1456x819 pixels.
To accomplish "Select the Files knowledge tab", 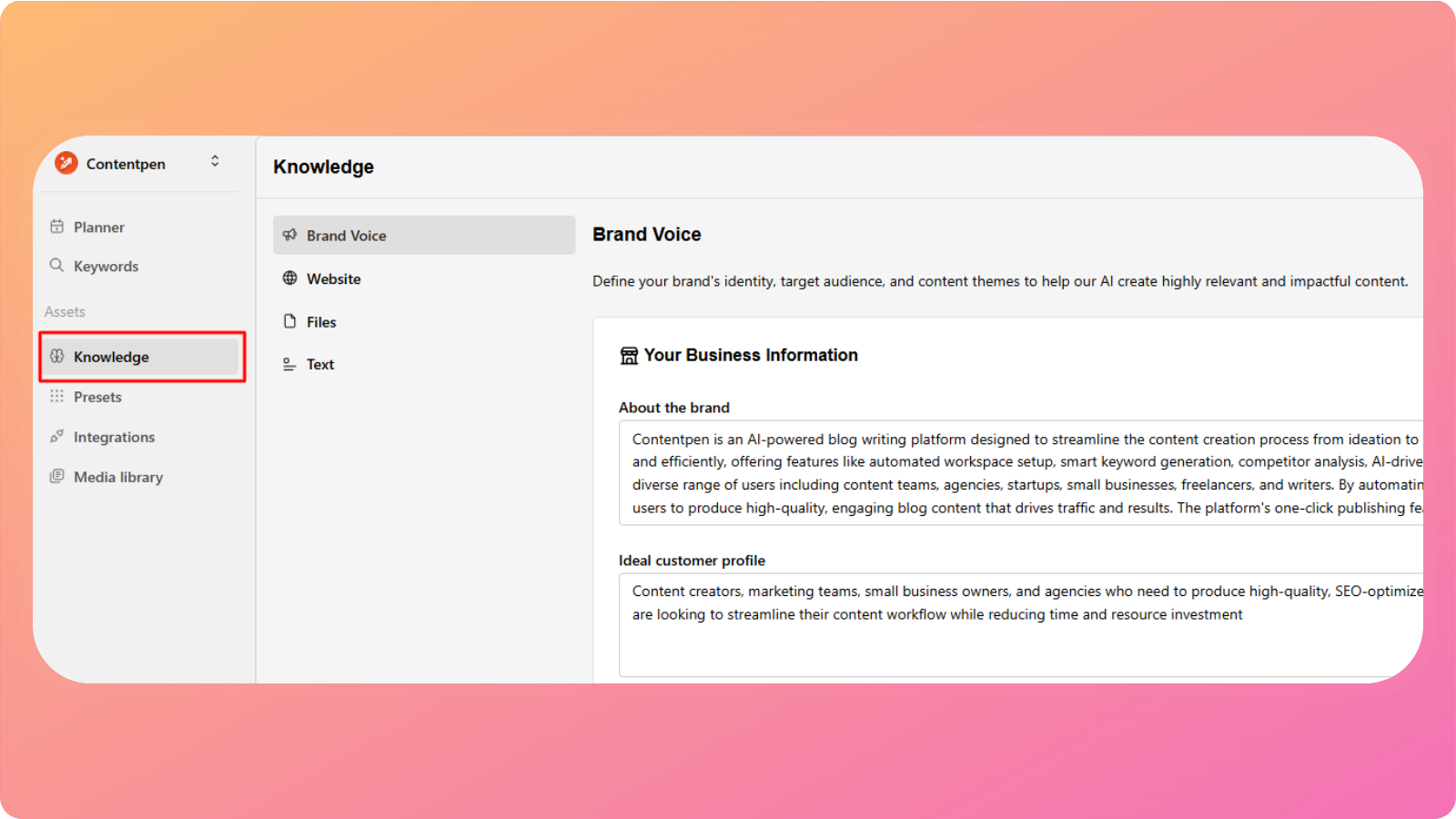I will click(321, 322).
